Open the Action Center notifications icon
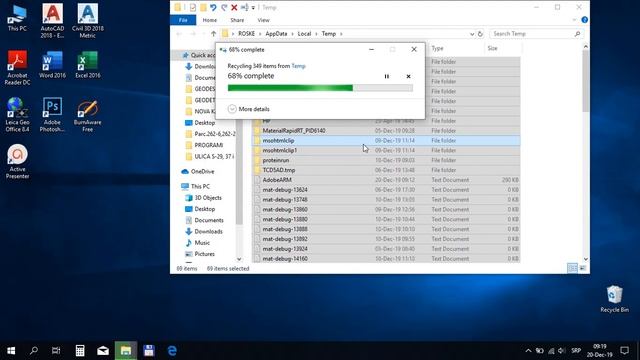Screen dimensions: 640x360 624,351
